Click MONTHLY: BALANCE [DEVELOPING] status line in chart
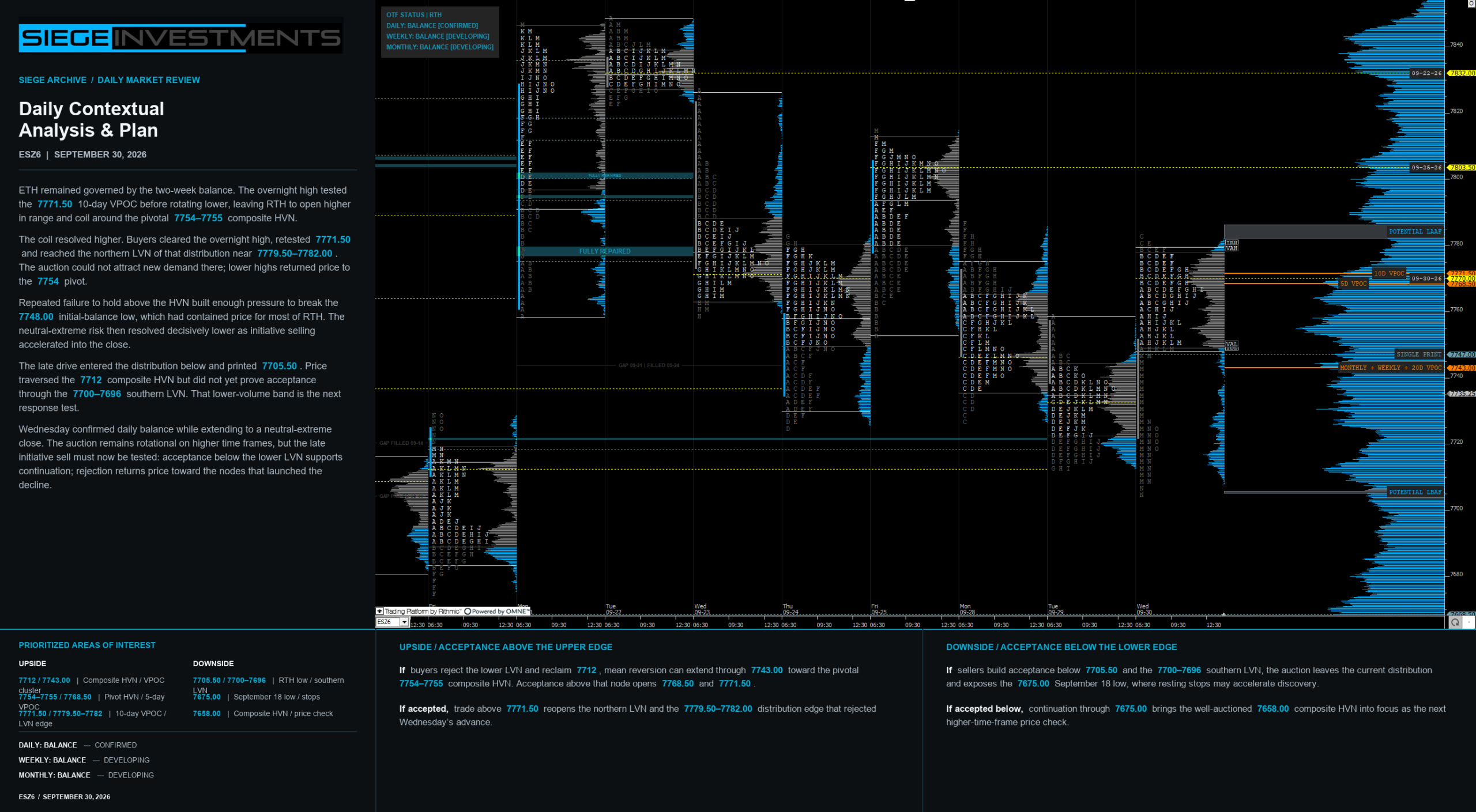 (x=440, y=47)
